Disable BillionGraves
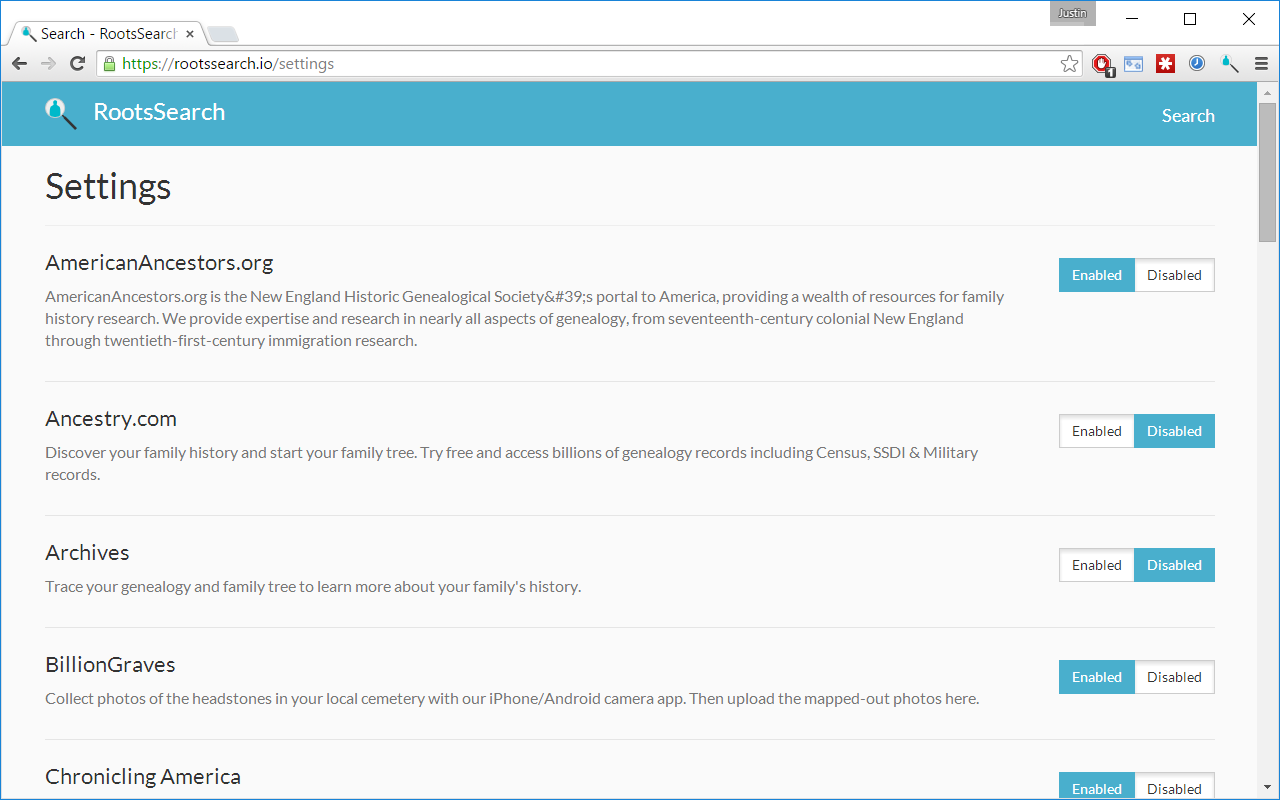This screenshot has height=800, width=1280. 1174,677
